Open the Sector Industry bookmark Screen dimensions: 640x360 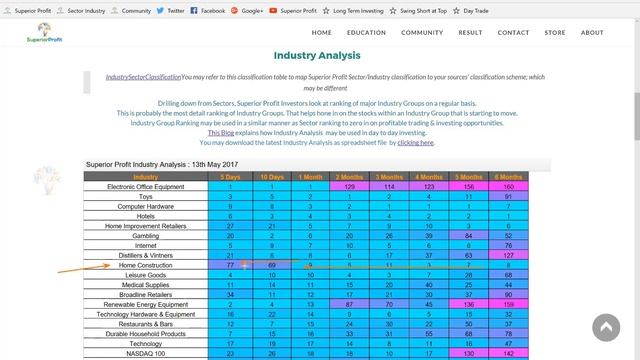[x=81, y=11]
